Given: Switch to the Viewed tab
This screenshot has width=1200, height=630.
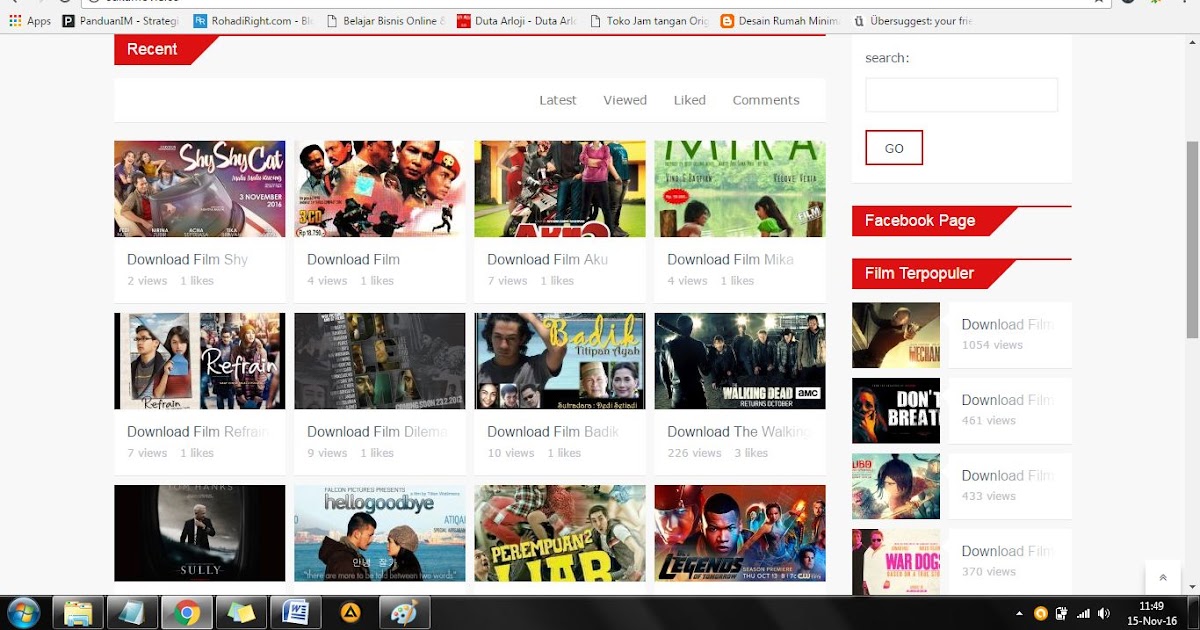Looking at the screenshot, I should (x=625, y=100).
